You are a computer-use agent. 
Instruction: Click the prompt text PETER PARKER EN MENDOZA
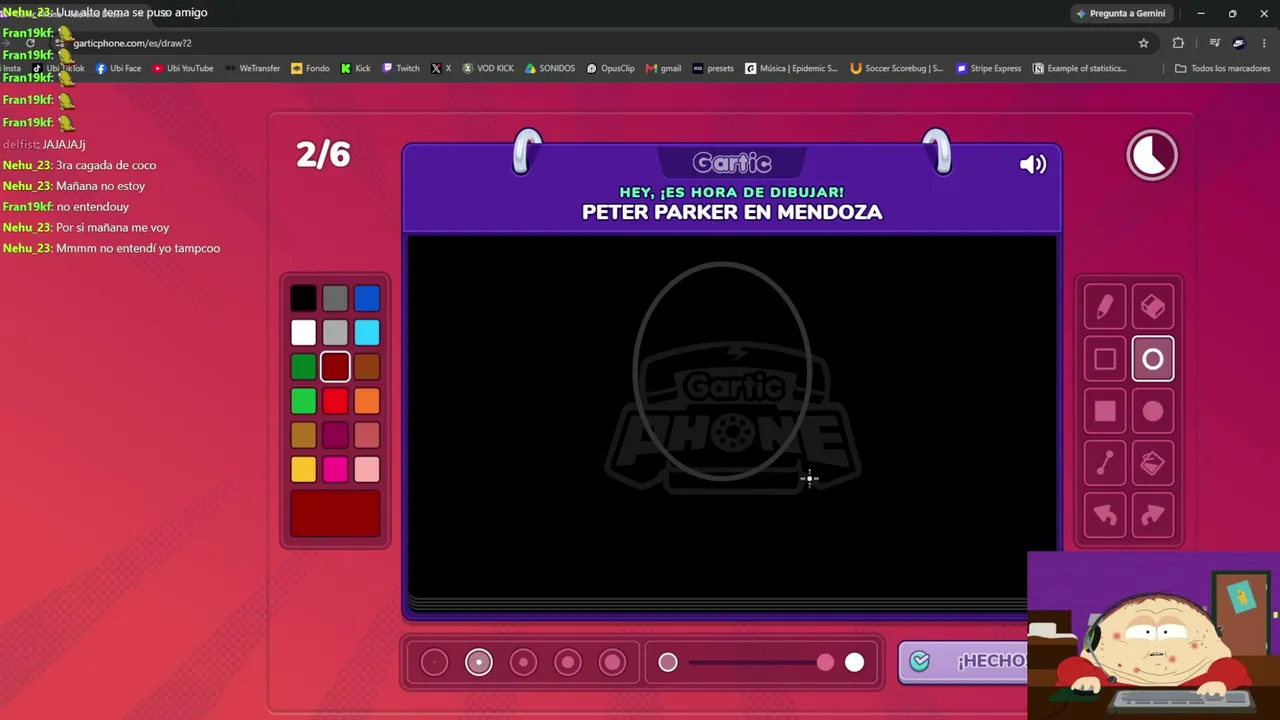[x=732, y=212]
